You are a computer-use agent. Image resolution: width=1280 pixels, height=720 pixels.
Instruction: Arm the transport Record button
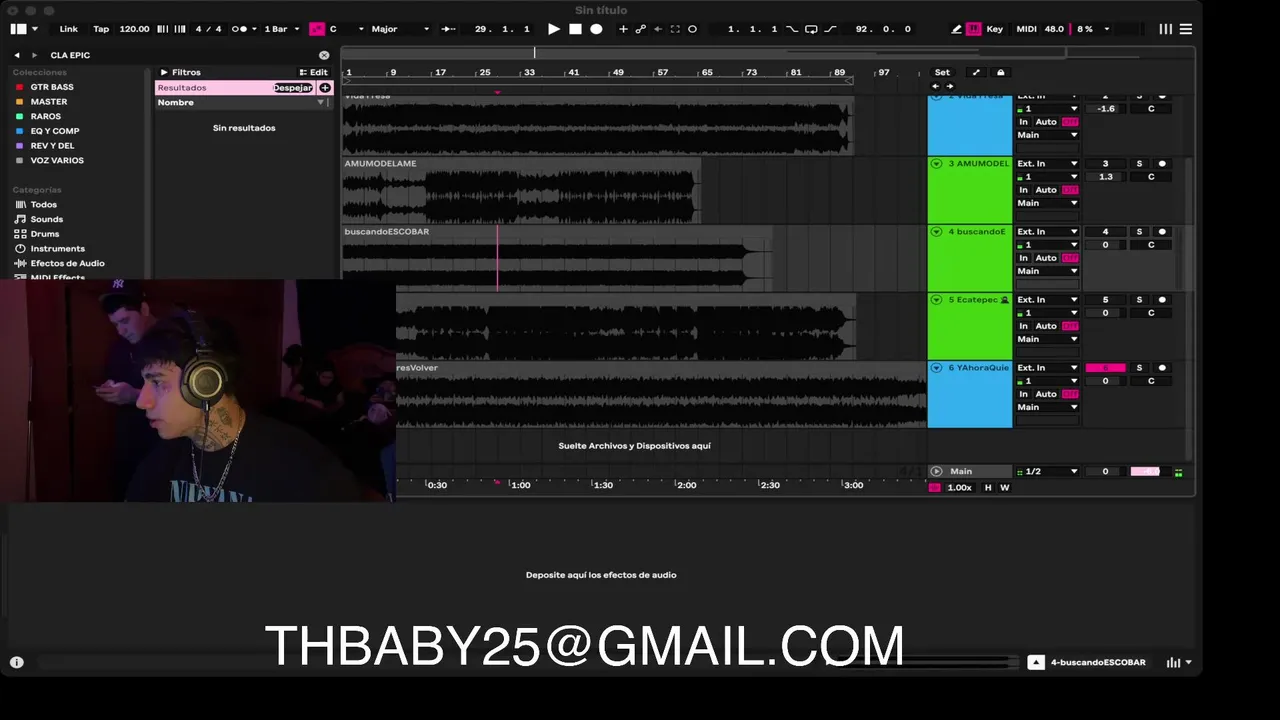tap(596, 29)
